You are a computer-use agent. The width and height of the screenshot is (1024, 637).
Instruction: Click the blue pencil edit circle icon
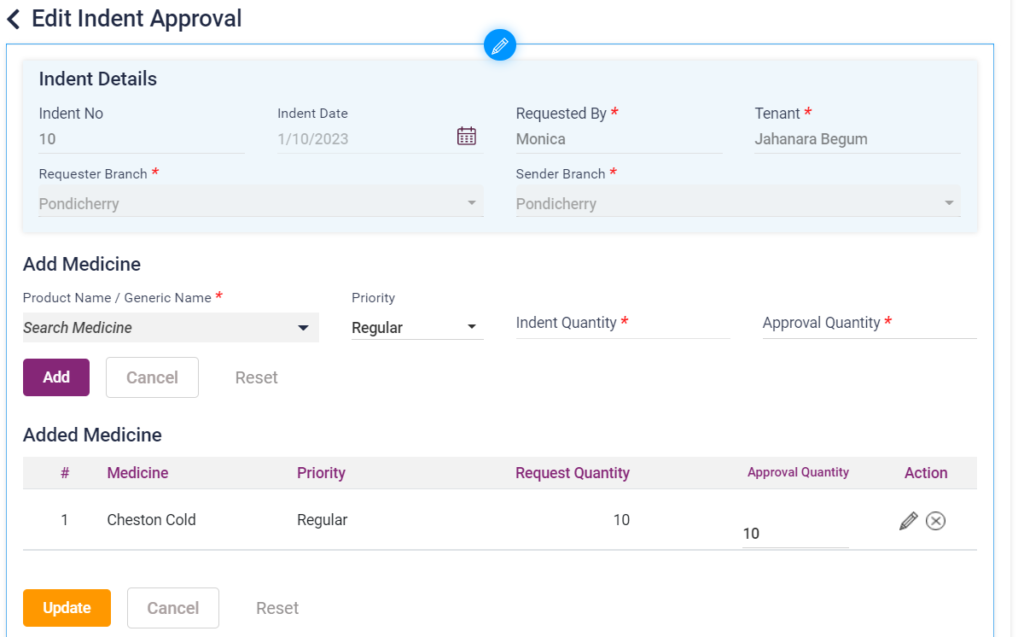499,45
